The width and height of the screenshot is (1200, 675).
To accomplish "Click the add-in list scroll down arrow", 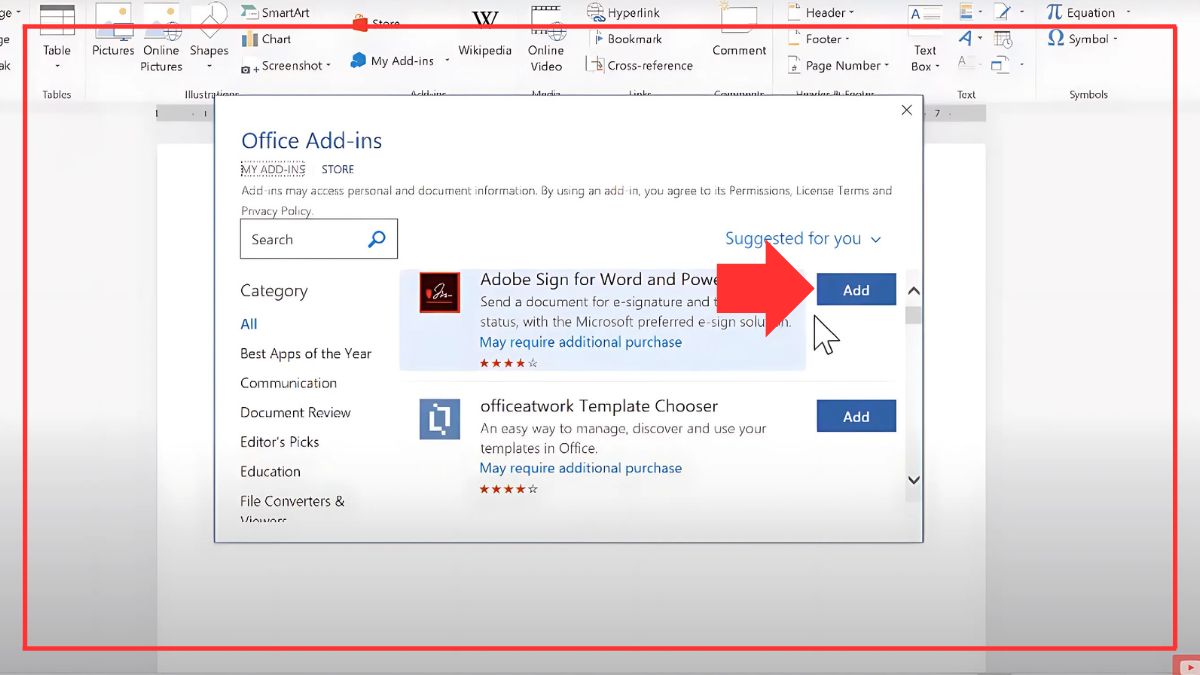I will [x=913, y=480].
